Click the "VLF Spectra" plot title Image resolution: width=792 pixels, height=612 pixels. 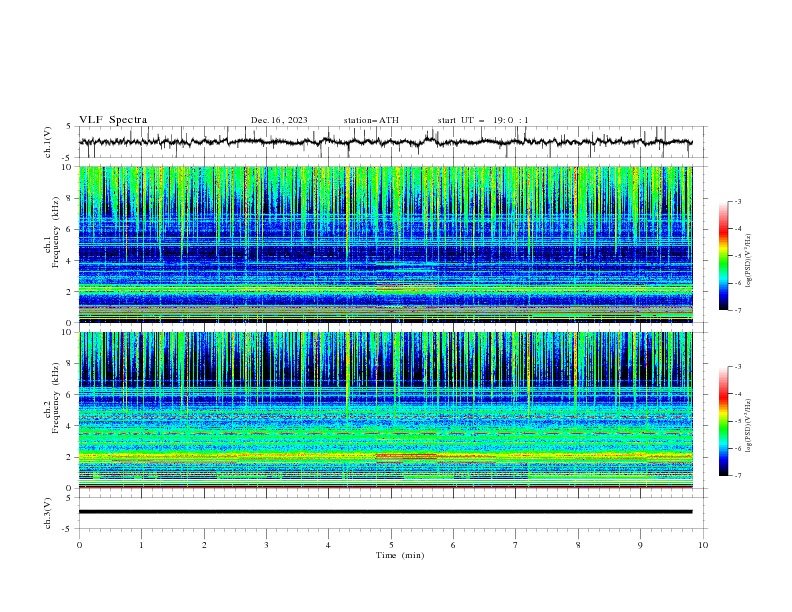click(113, 120)
